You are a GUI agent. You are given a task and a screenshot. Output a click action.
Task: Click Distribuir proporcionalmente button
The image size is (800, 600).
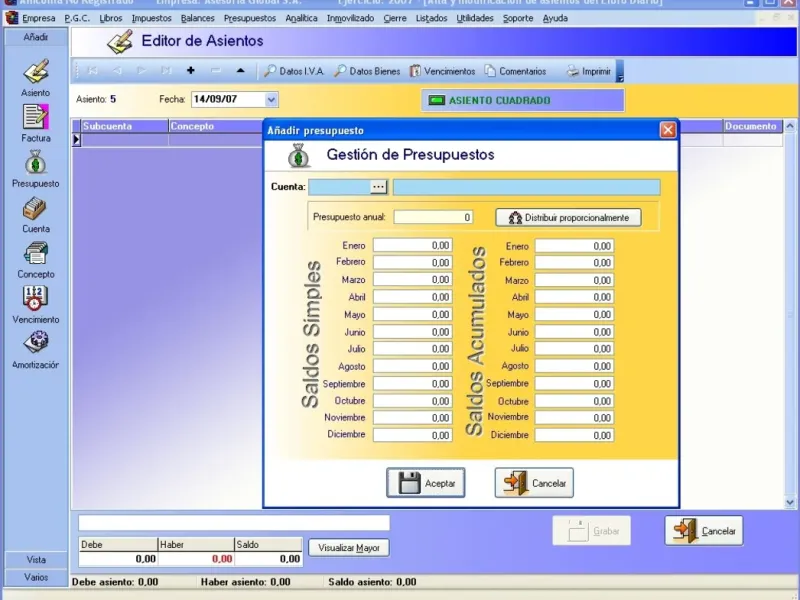[568, 218]
